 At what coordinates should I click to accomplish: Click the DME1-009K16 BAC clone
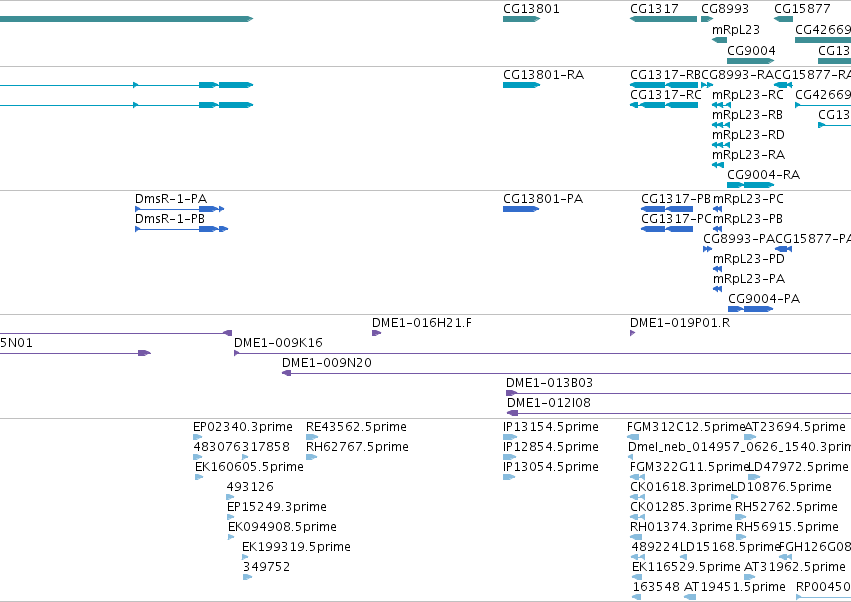542,353
